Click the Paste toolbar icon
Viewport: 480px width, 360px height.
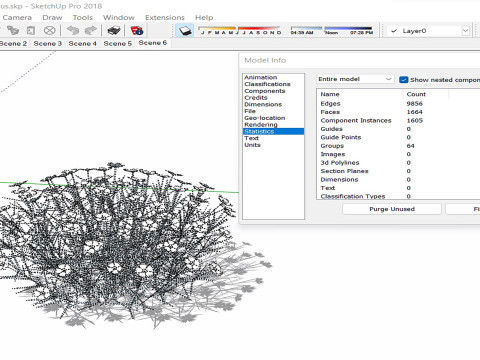click(x=31, y=31)
